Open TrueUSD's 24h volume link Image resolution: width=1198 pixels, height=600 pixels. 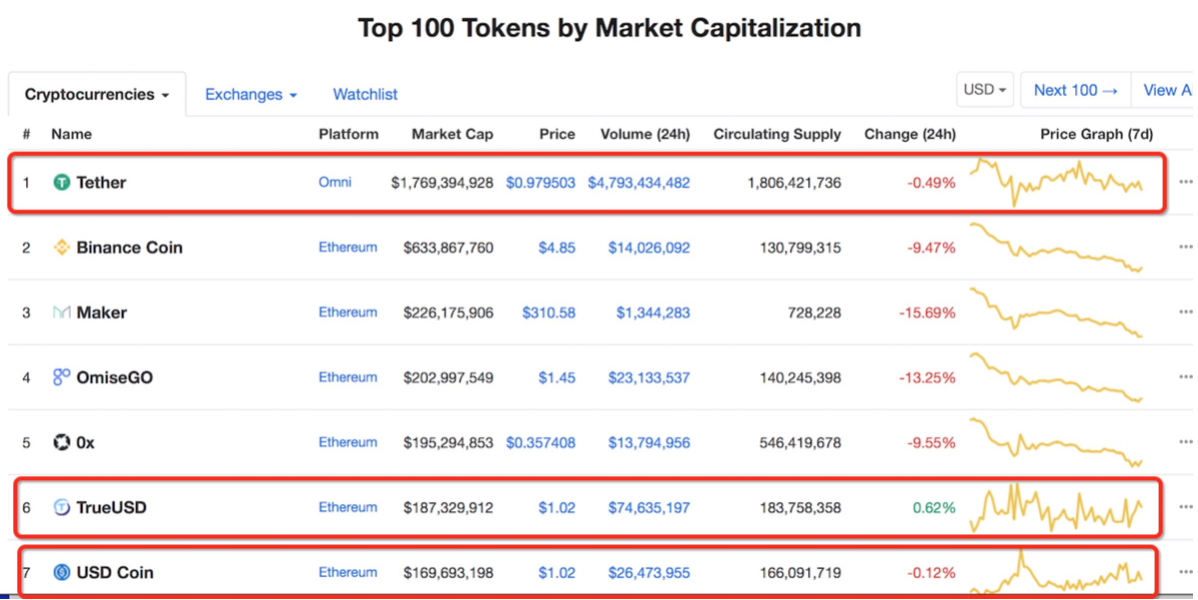pos(648,507)
